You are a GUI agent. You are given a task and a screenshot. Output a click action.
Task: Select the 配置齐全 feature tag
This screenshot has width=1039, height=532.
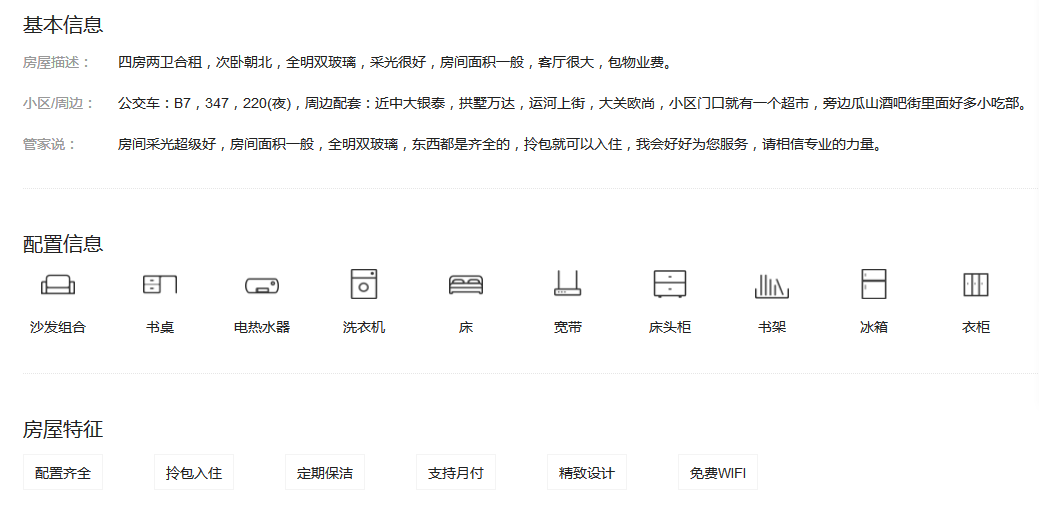[63, 473]
